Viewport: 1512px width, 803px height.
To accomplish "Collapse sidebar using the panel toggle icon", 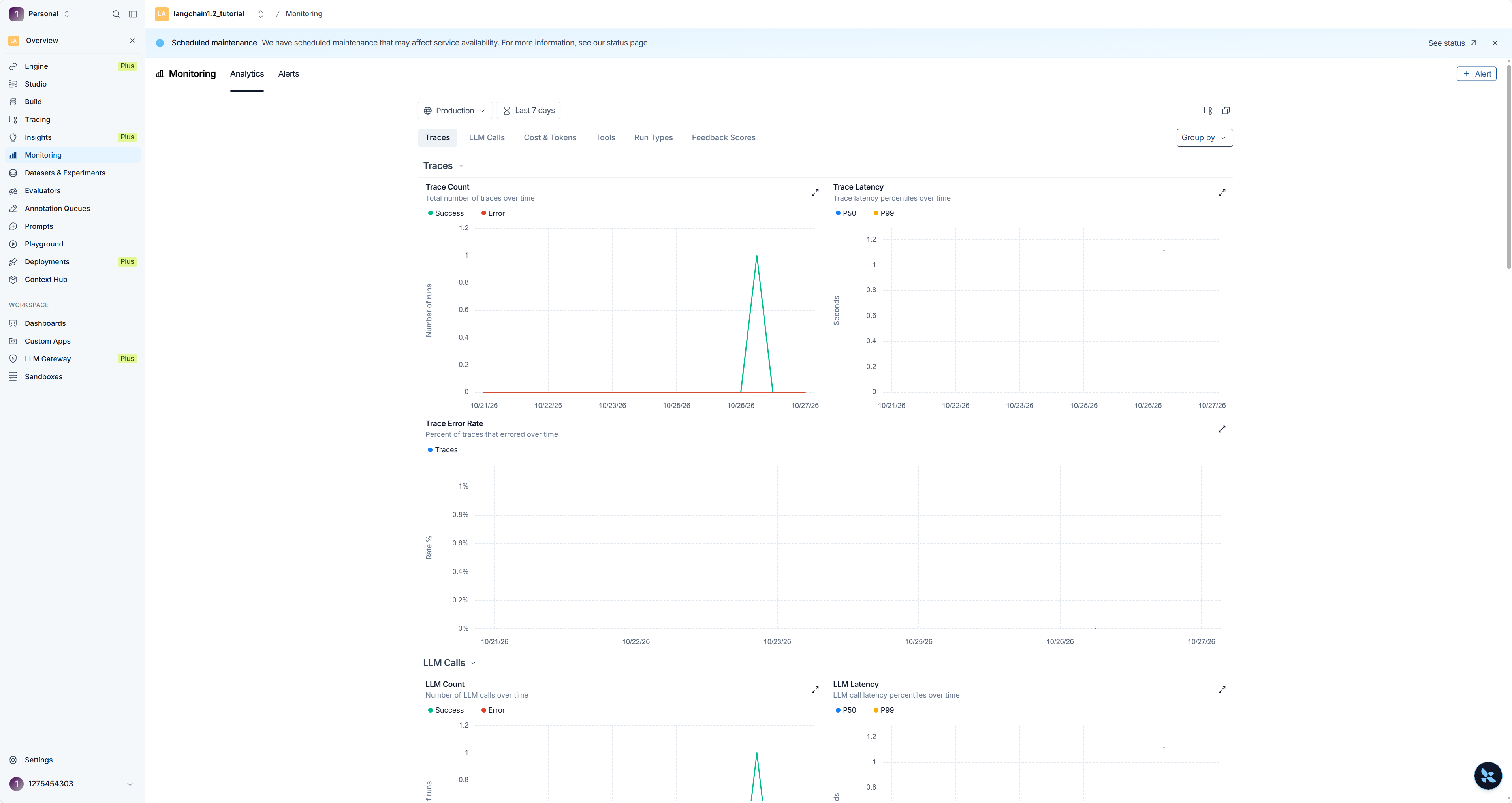I will (x=133, y=14).
